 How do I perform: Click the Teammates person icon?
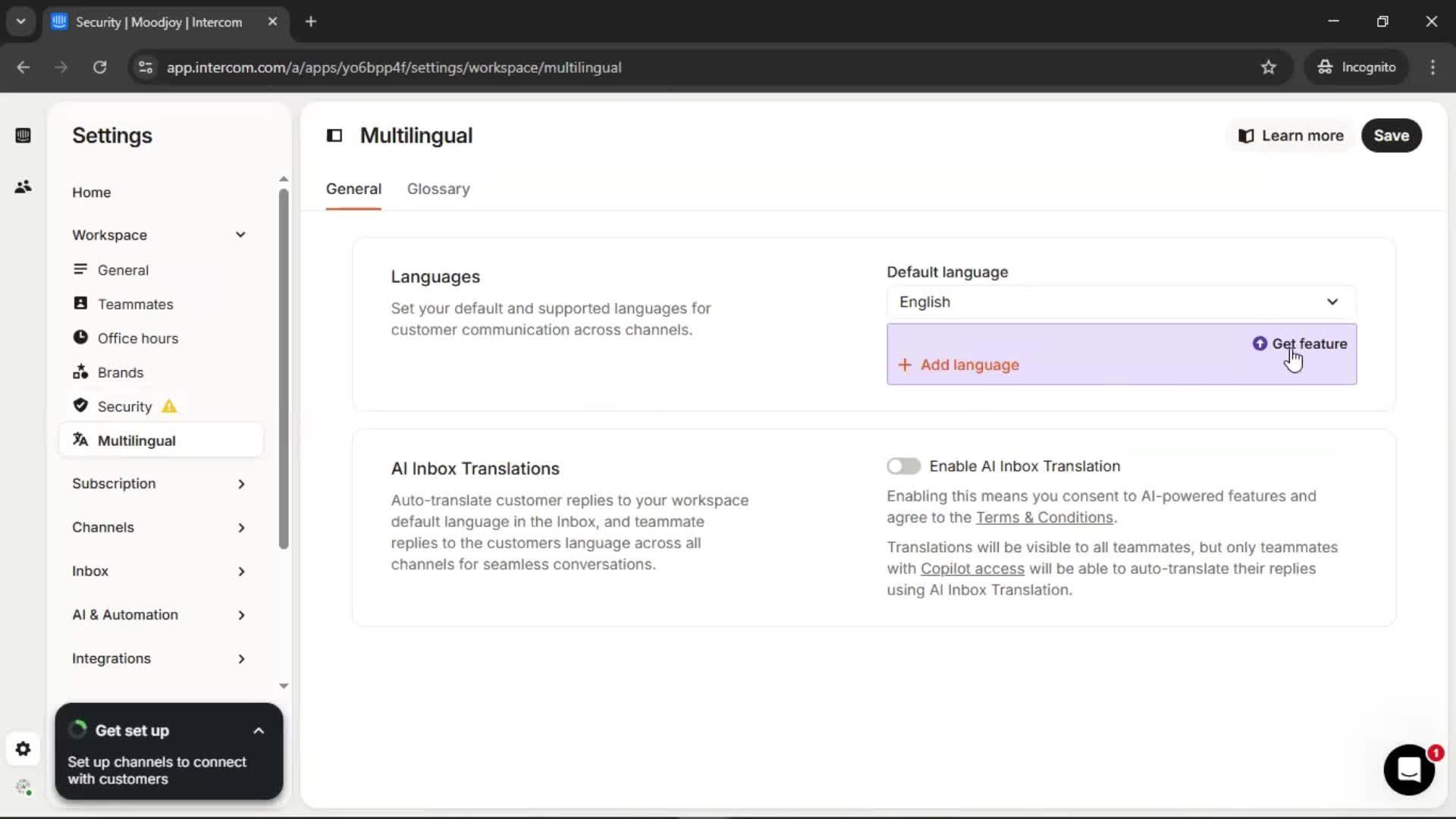pyautogui.click(x=80, y=303)
